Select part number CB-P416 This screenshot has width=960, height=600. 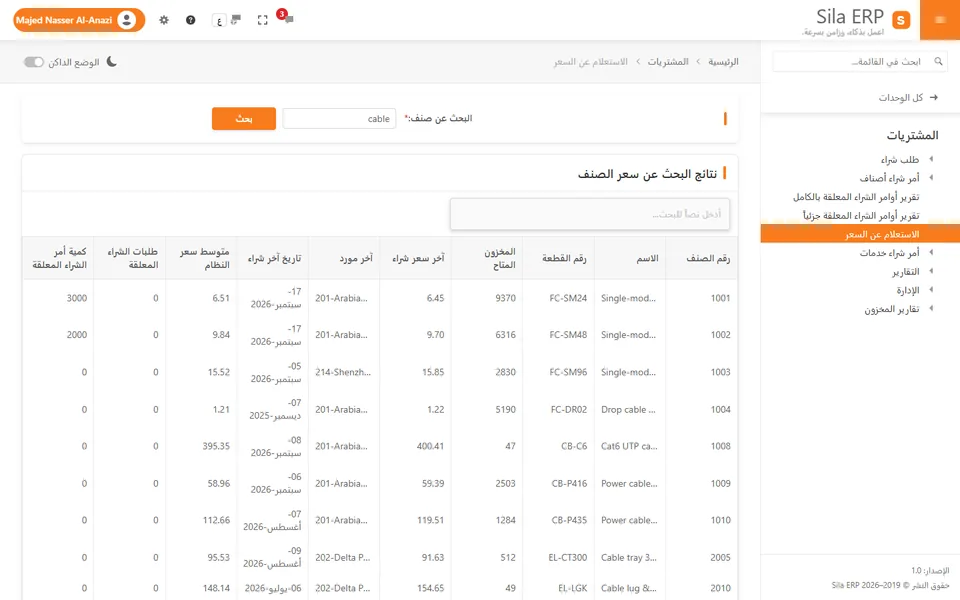(x=569, y=484)
